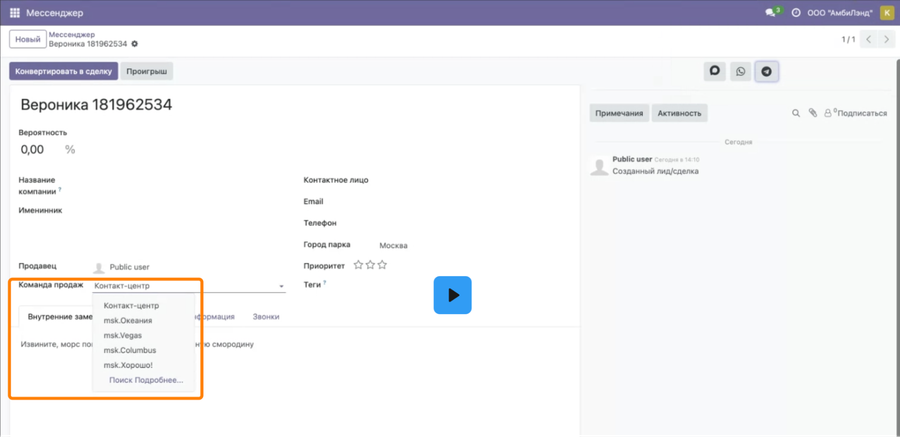This screenshot has height=437, width=900.
Task: Set priority to second star
Action: tap(370, 265)
